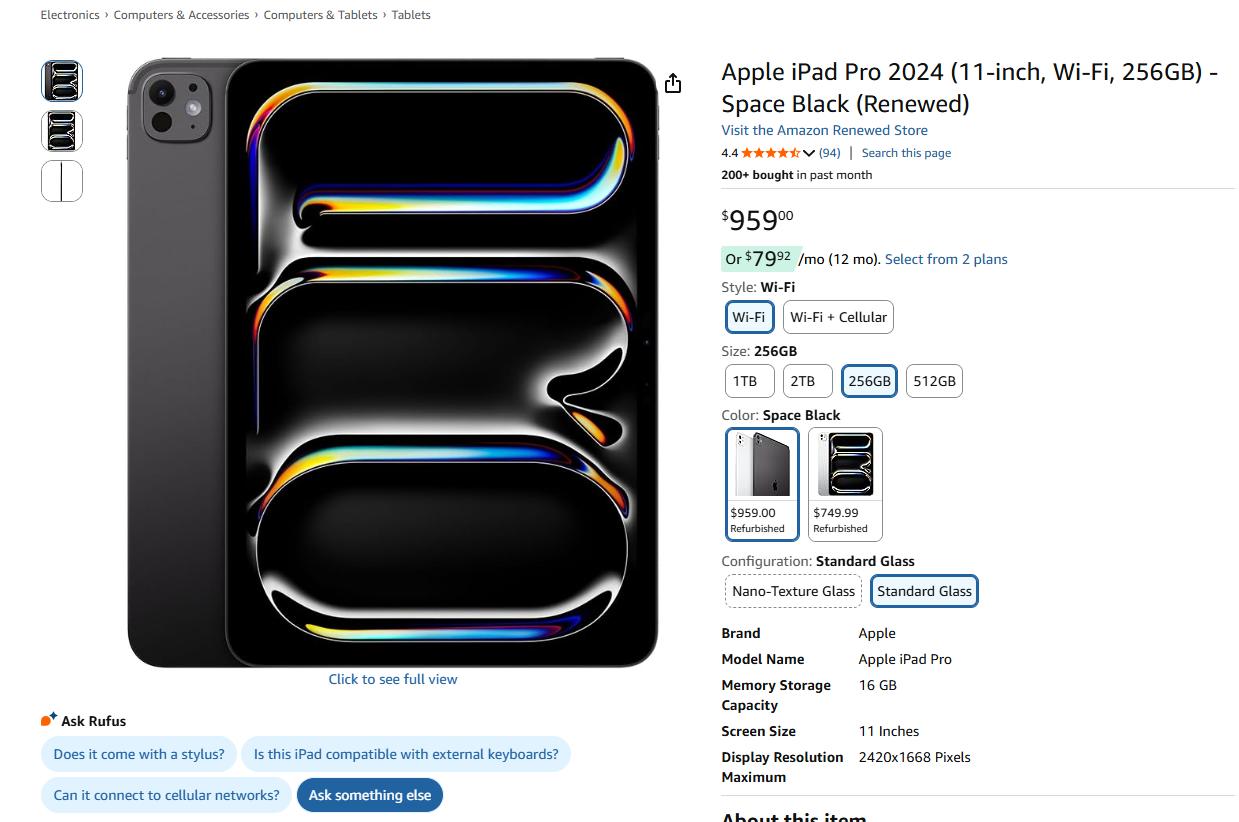
Task: Select the third side-view thumbnail
Action: (x=62, y=181)
